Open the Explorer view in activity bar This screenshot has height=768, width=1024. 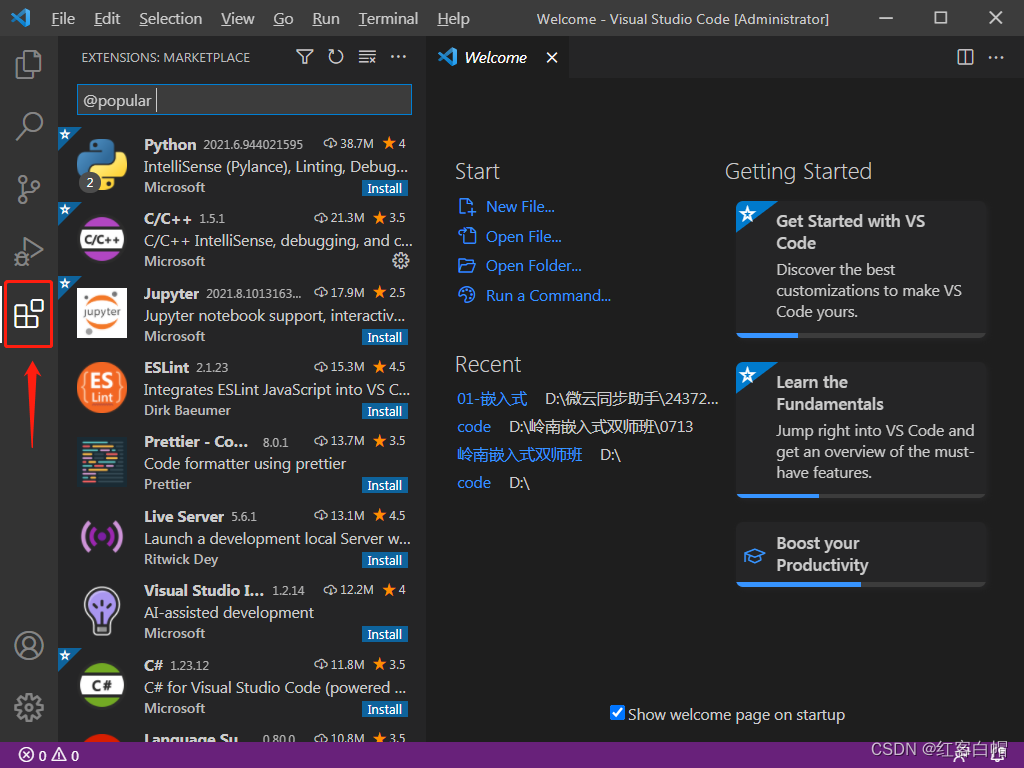coord(29,64)
